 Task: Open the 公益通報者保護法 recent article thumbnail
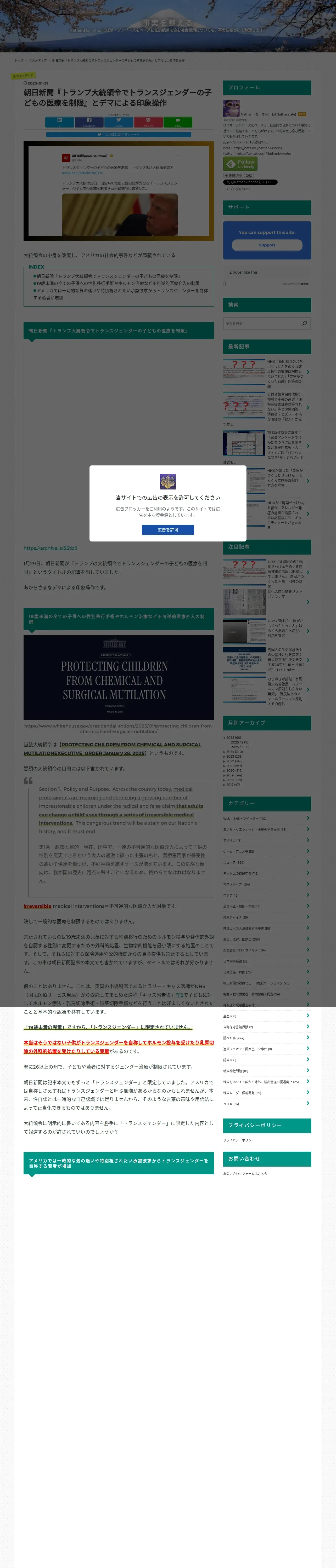tap(244, 404)
